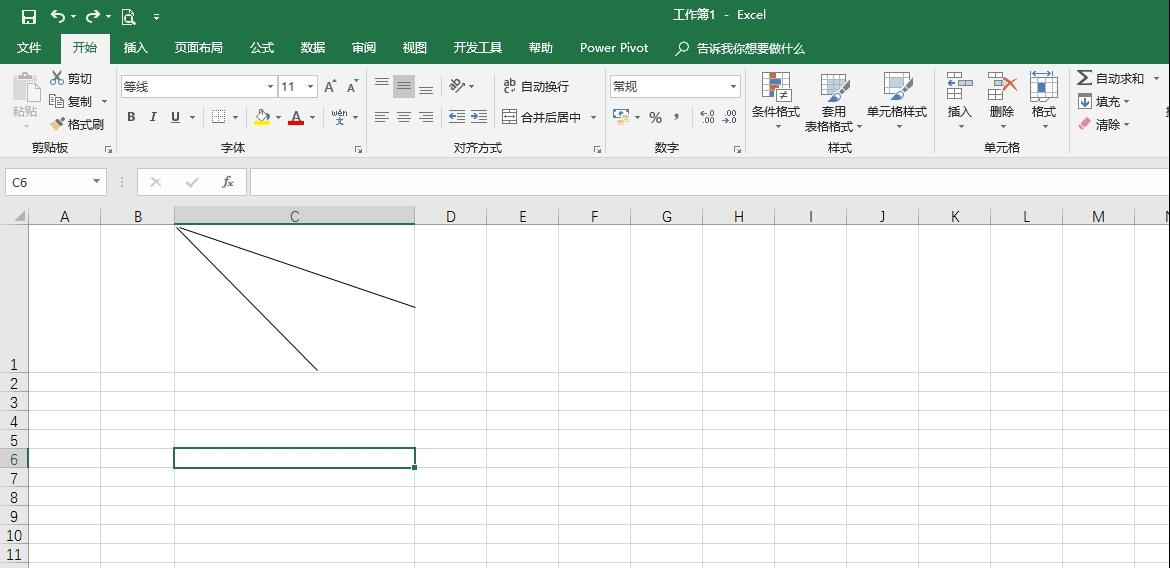Open the fill color dropdown arrow

click(x=278, y=117)
